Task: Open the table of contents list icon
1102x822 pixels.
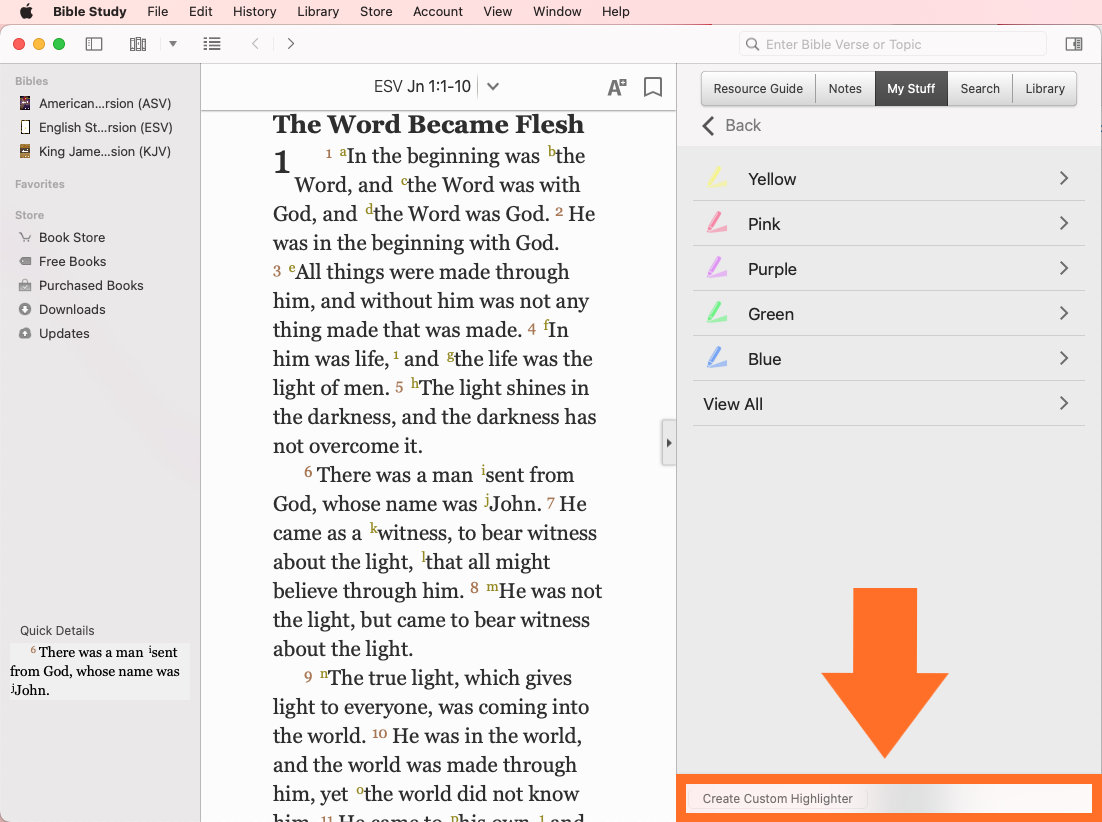Action: [x=212, y=44]
